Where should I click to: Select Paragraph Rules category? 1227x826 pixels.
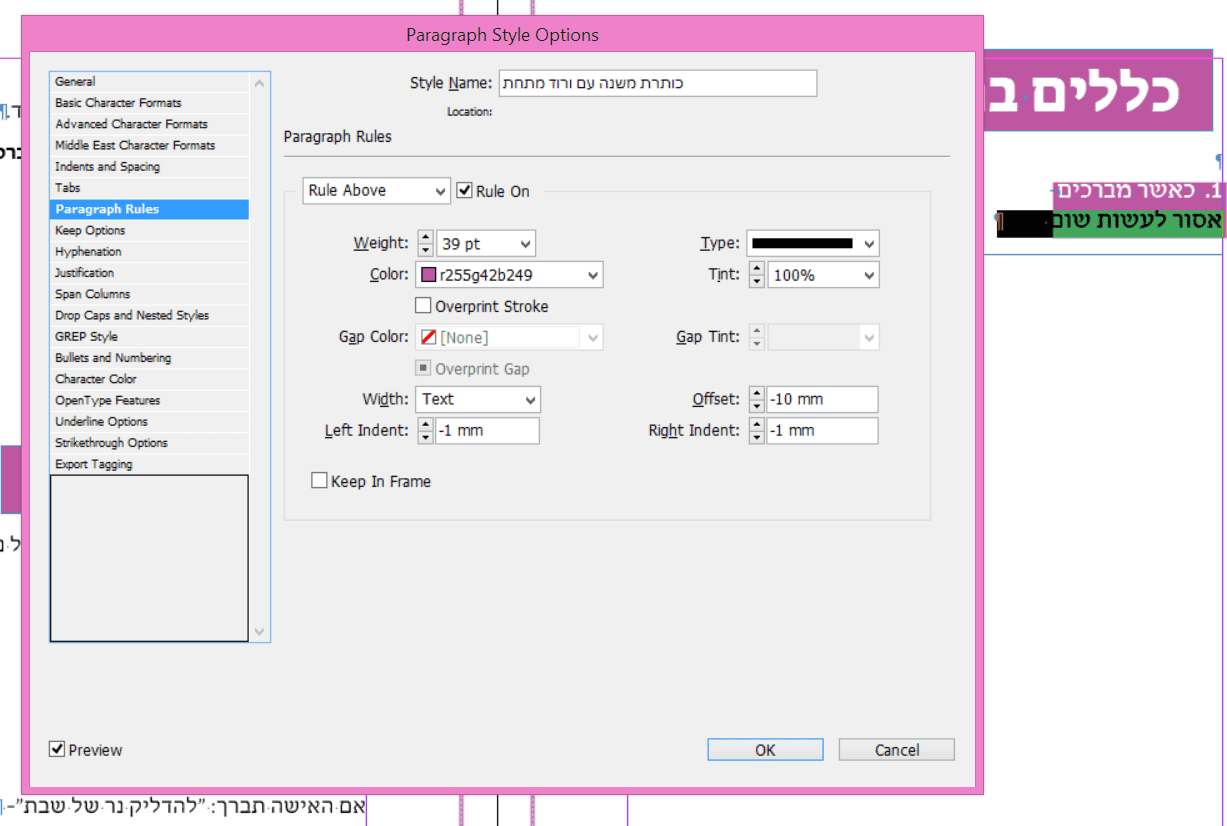(x=150, y=209)
